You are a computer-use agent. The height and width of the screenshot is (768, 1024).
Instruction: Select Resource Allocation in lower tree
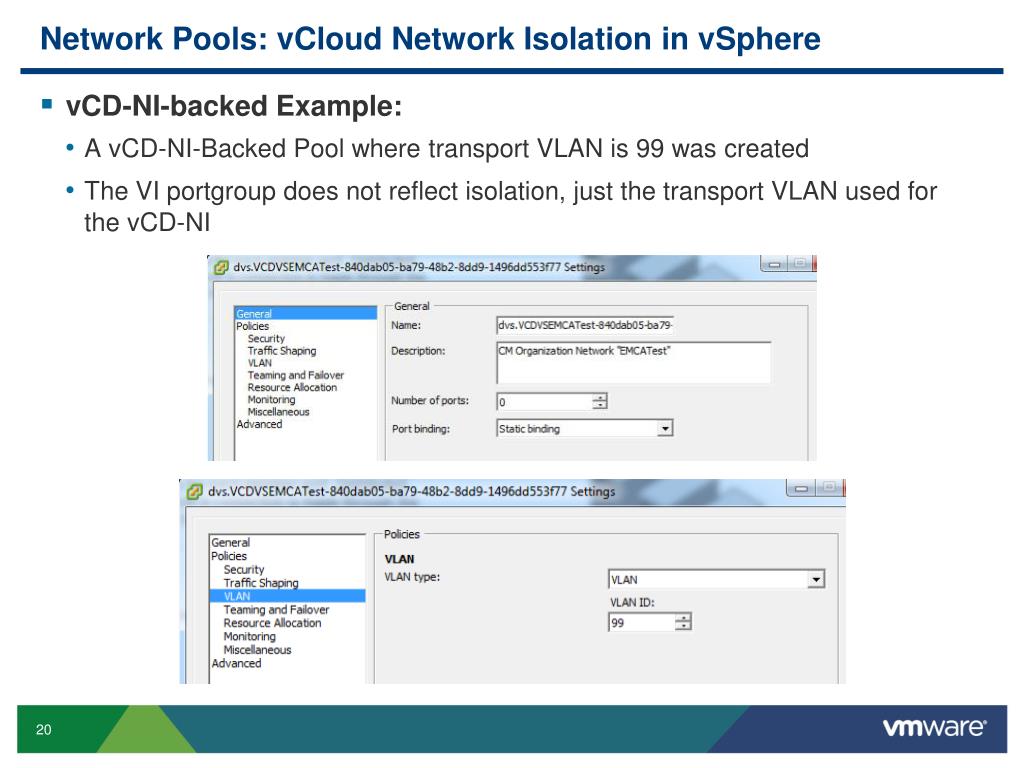tap(272, 623)
